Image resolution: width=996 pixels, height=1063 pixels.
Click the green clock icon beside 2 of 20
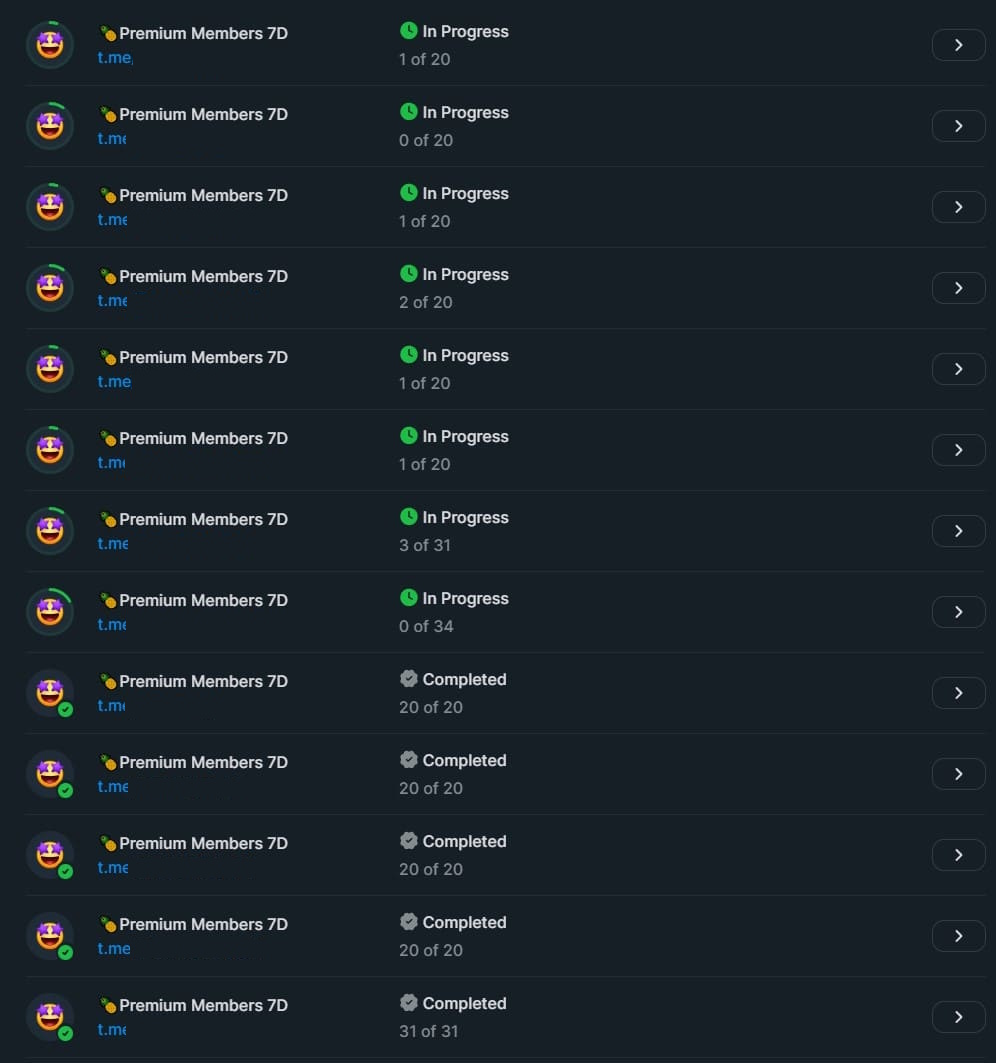click(x=408, y=273)
